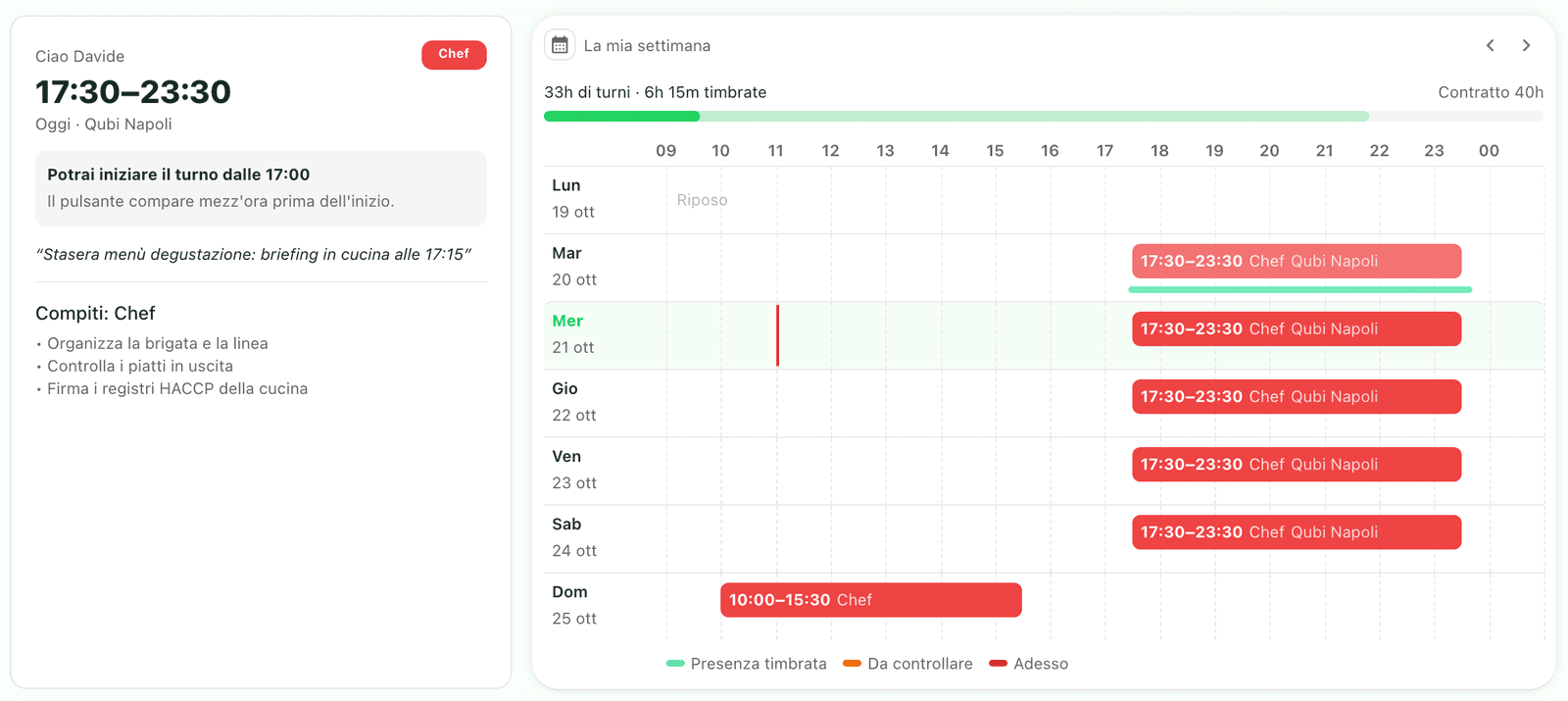Click Oggi · Qubi Napoli location text
Screen dimensions: 1568x701
point(104,124)
